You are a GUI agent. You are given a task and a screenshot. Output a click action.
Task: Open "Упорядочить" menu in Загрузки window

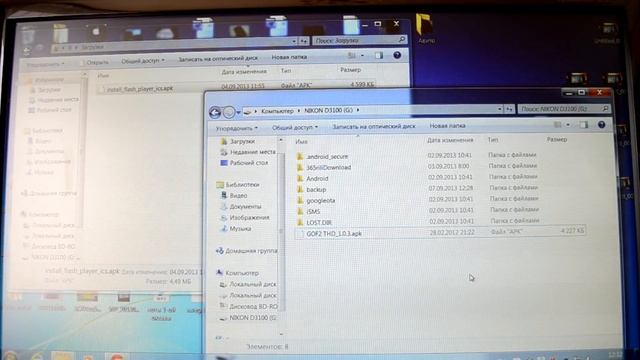[x=45, y=64]
